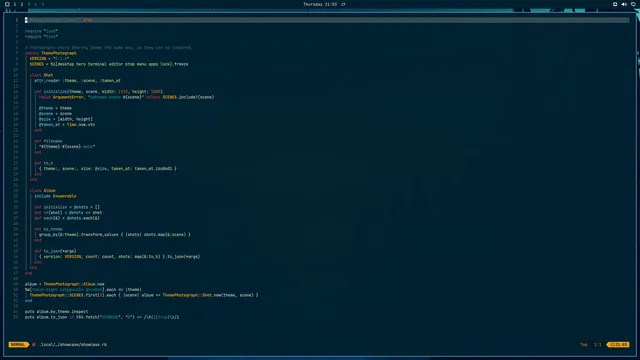This screenshot has height=360, width=640.
Task: Click the def initialize(theme, scene line
Action: (x=98, y=91)
